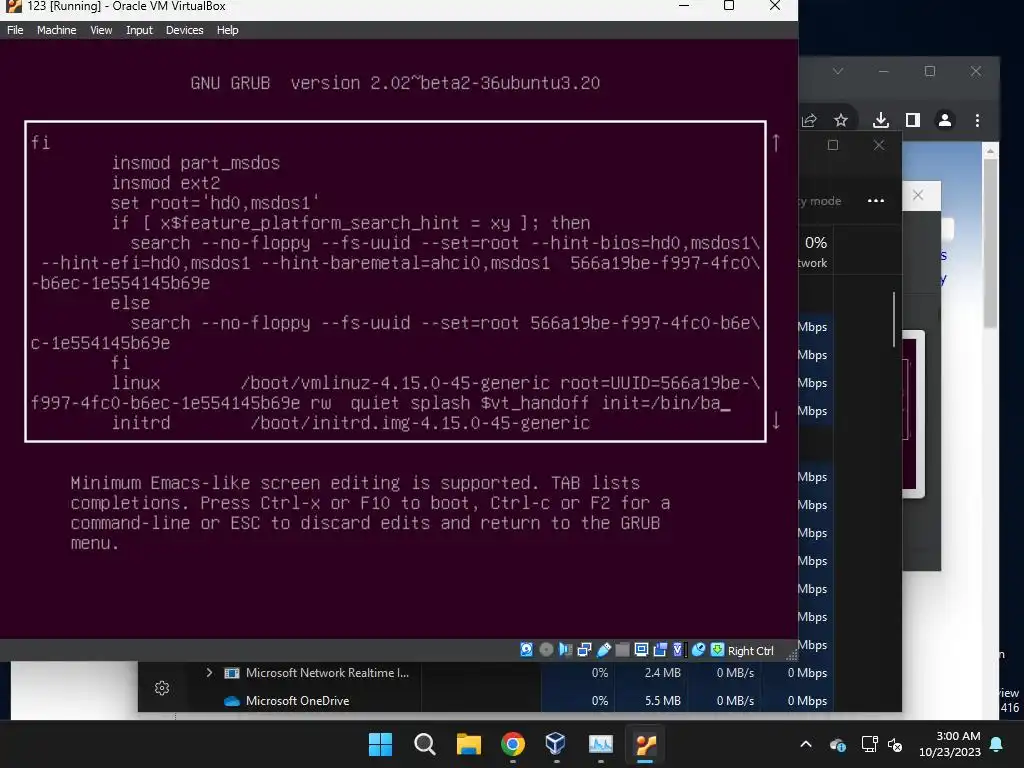Screen dimensions: 1024x768
Task: Switch to Google Chrome in taskbar
Action: 513,744
